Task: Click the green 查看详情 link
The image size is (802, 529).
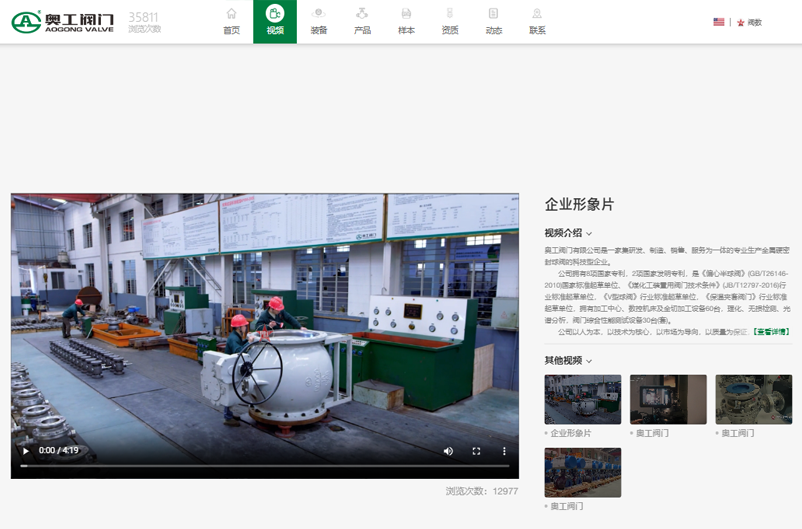Action: tap(770, 332)
